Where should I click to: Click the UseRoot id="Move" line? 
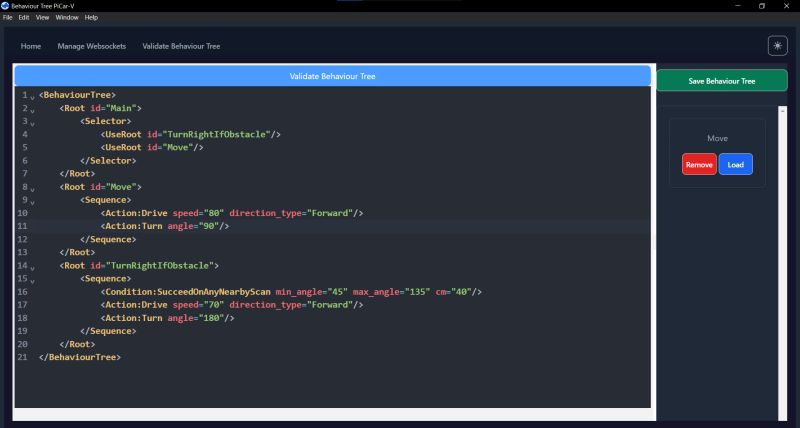coord(152,147)
